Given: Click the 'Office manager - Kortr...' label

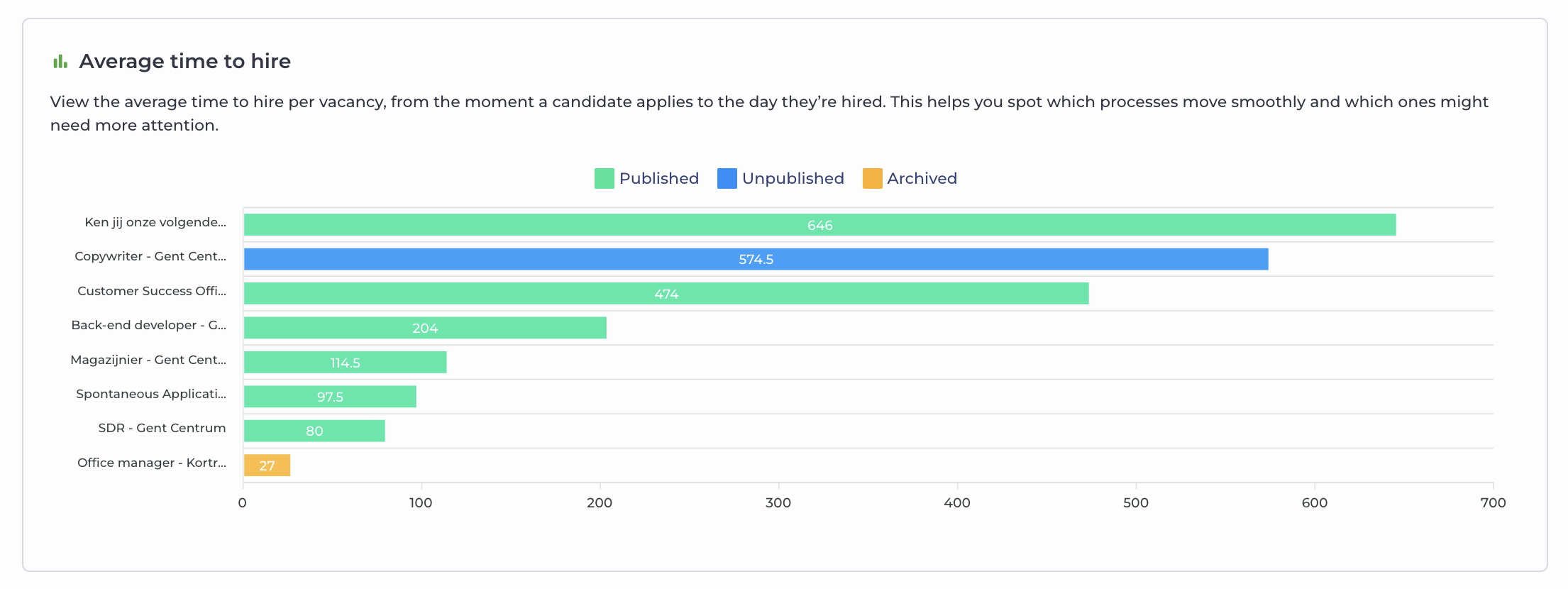Looking at the screenshot, I should point(152,463).
